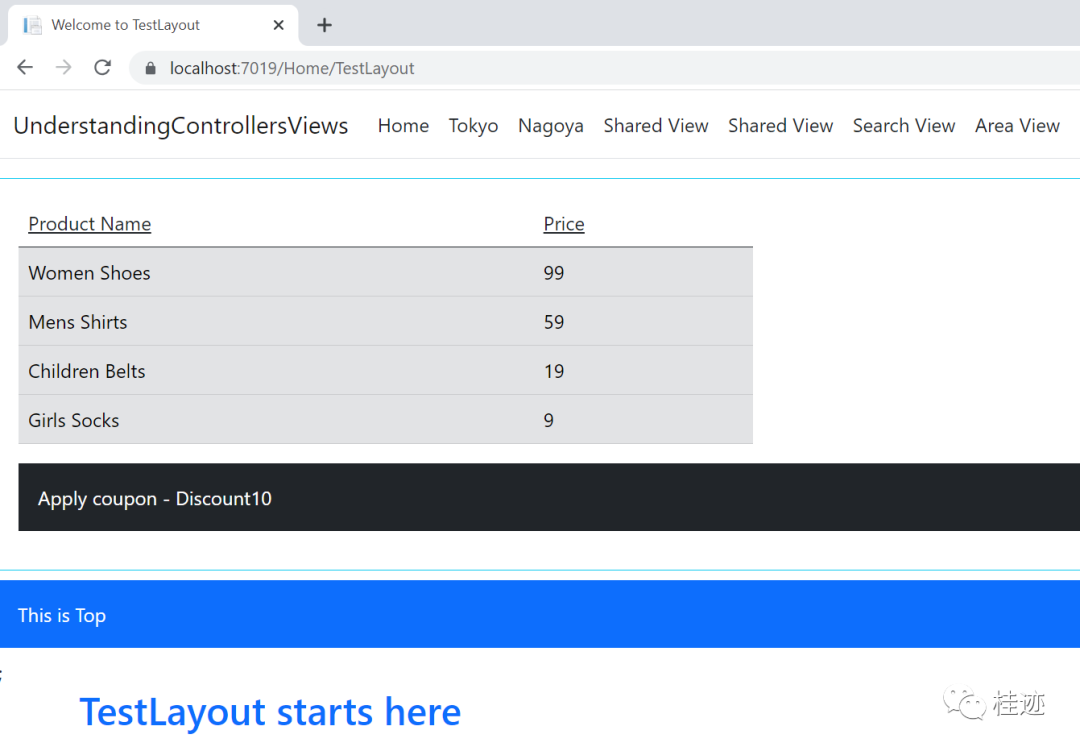
Task: Click the lock icon in address bar
Action: pyautogui.click(x=150, y=68)
